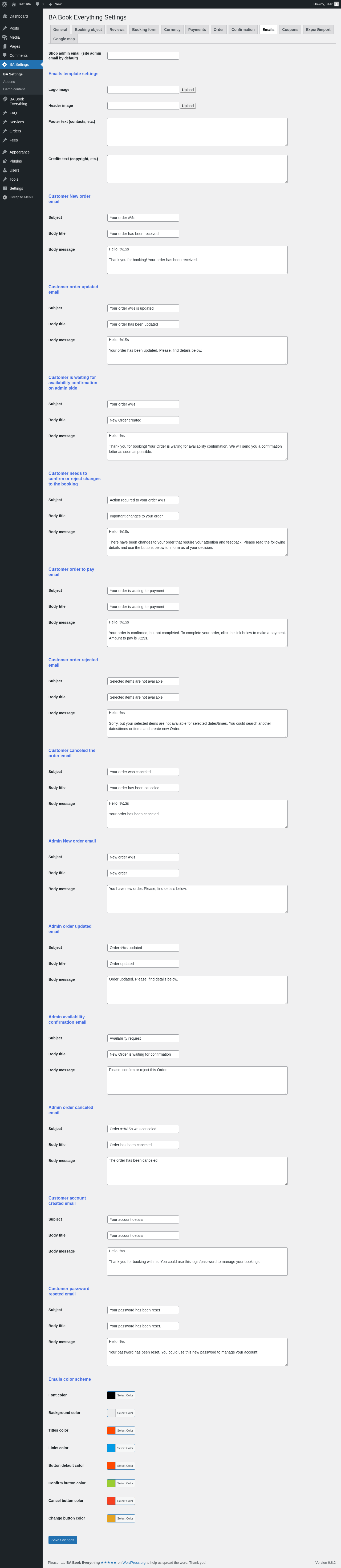
Task: Collapse the admin sidebar menu
Action: [x=17, y=197]
